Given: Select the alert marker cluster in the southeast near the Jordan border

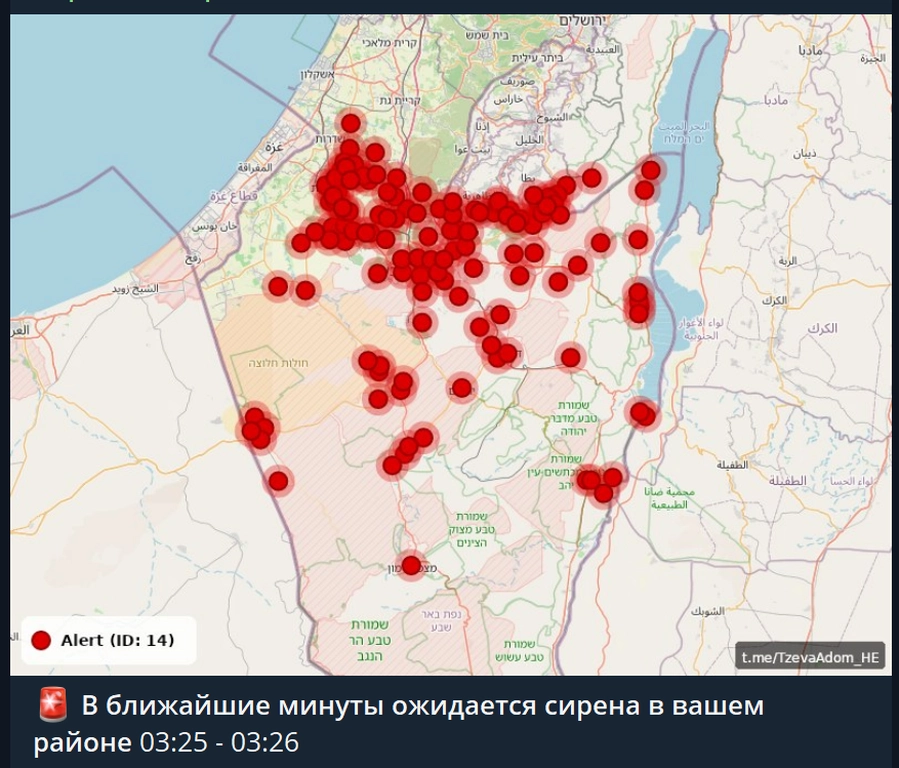Looking at the screenshot, I should pos(598,482).
